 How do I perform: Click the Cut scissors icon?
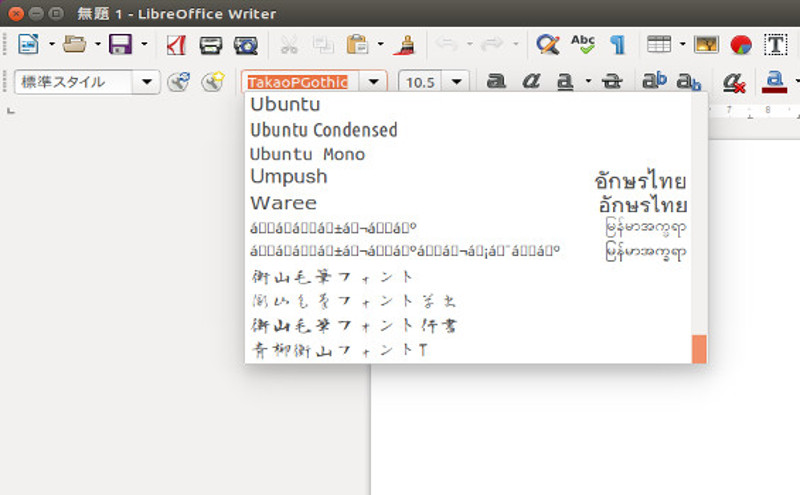pos(289,45)
